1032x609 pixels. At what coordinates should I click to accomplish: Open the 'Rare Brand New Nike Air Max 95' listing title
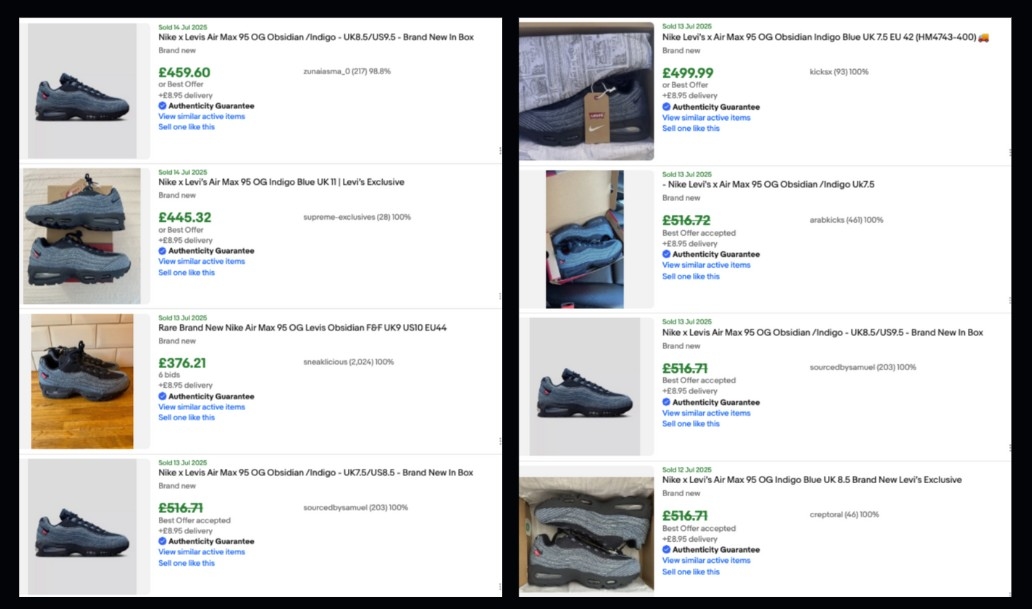[x=302, y=327]
